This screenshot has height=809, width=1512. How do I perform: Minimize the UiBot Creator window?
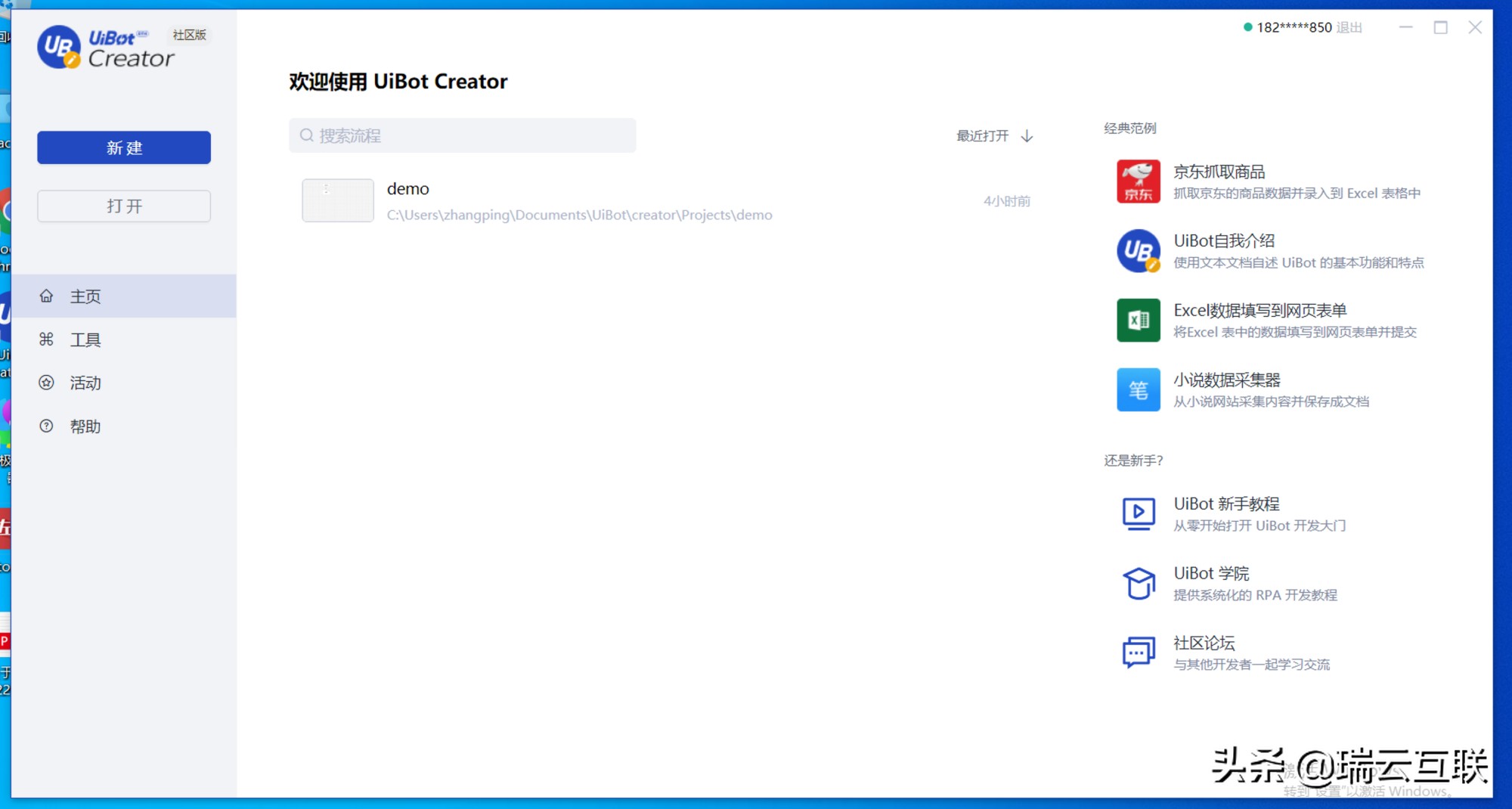[x=1405, y=27]
